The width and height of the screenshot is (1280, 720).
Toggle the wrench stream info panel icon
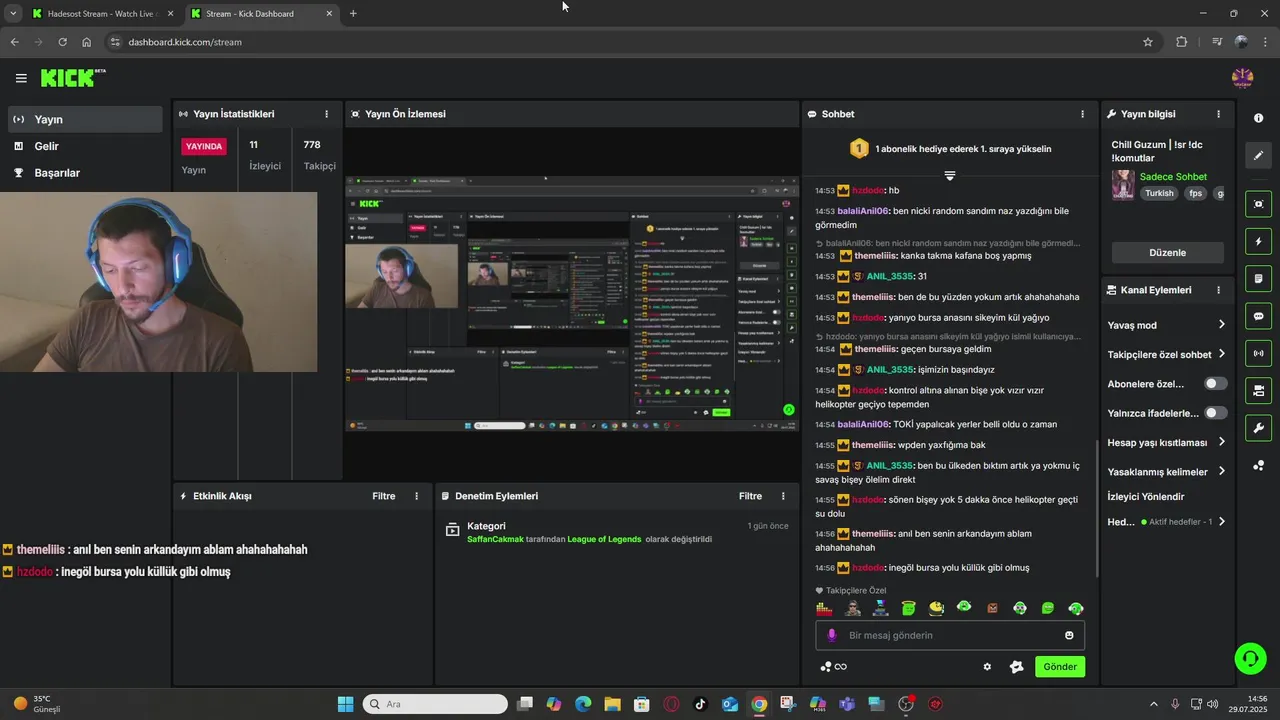coord(1258,428)
